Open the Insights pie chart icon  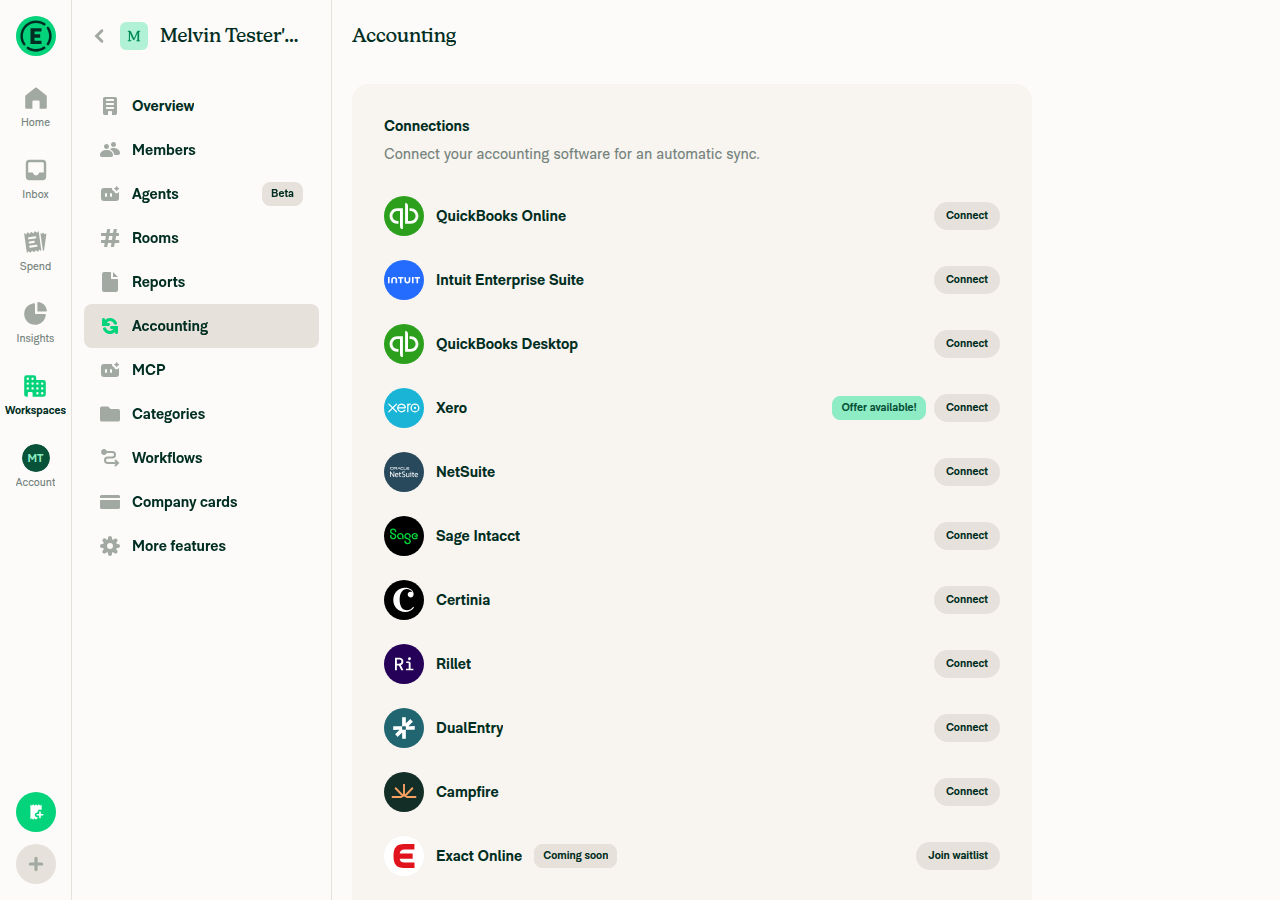click(x=36, y=314)
